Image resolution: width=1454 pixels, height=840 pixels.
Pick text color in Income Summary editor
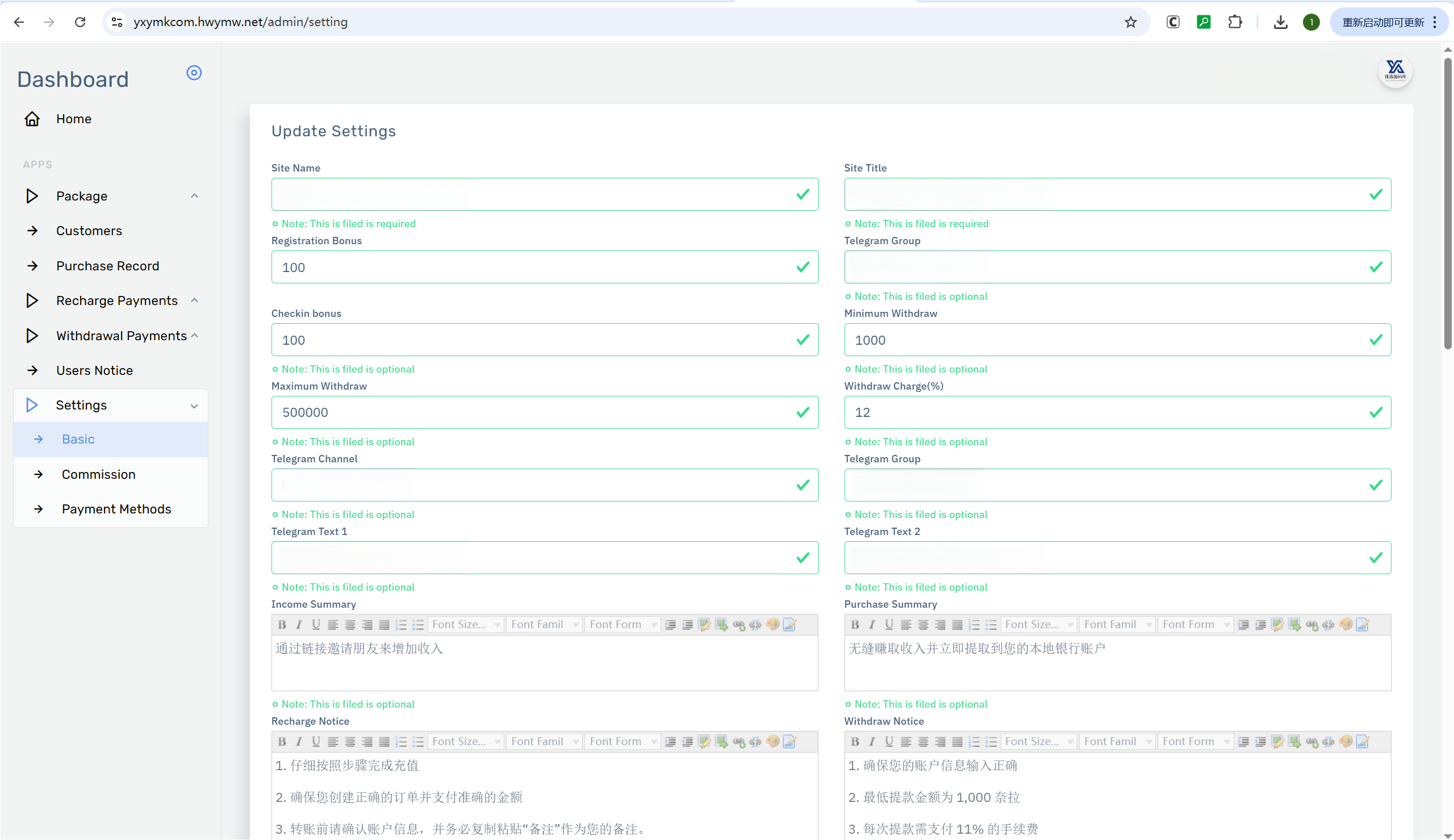coord(772,624)
